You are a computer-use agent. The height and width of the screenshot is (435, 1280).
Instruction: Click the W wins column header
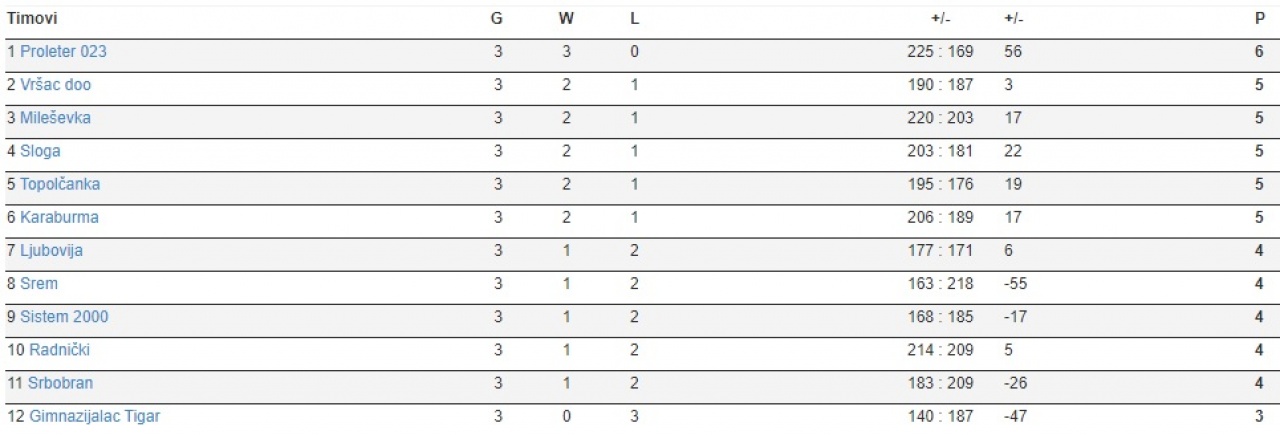pyautogui.click(x=566, y=19)
